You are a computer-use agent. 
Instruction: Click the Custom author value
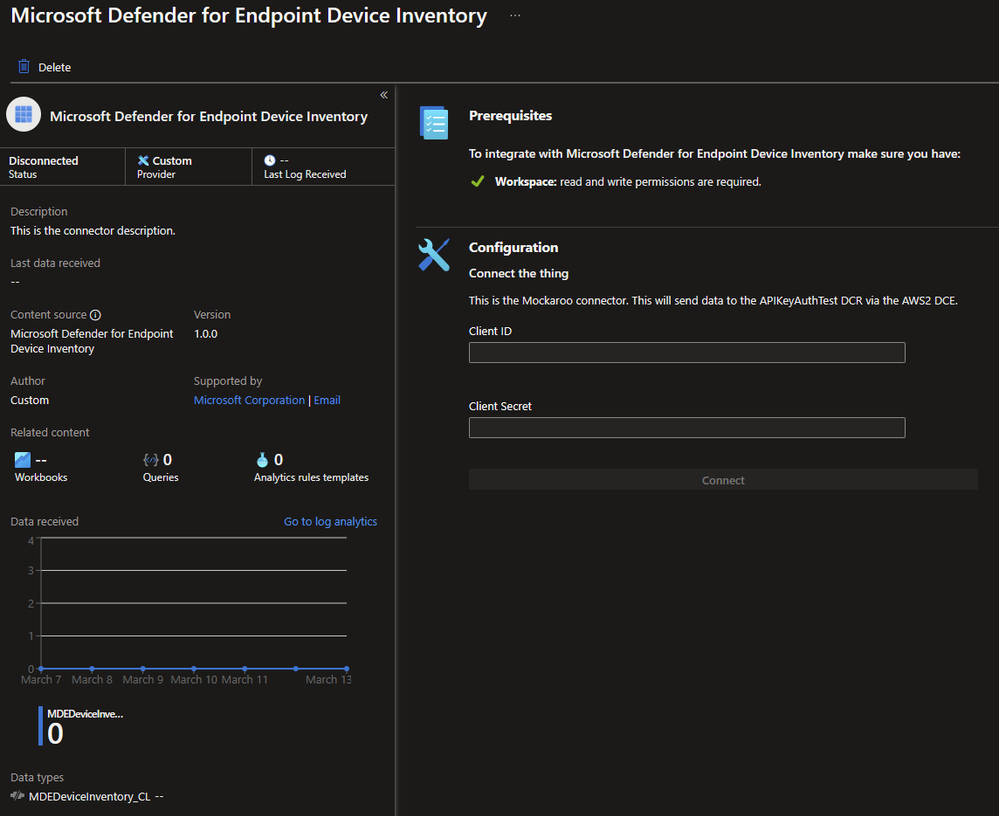point(29,400)
